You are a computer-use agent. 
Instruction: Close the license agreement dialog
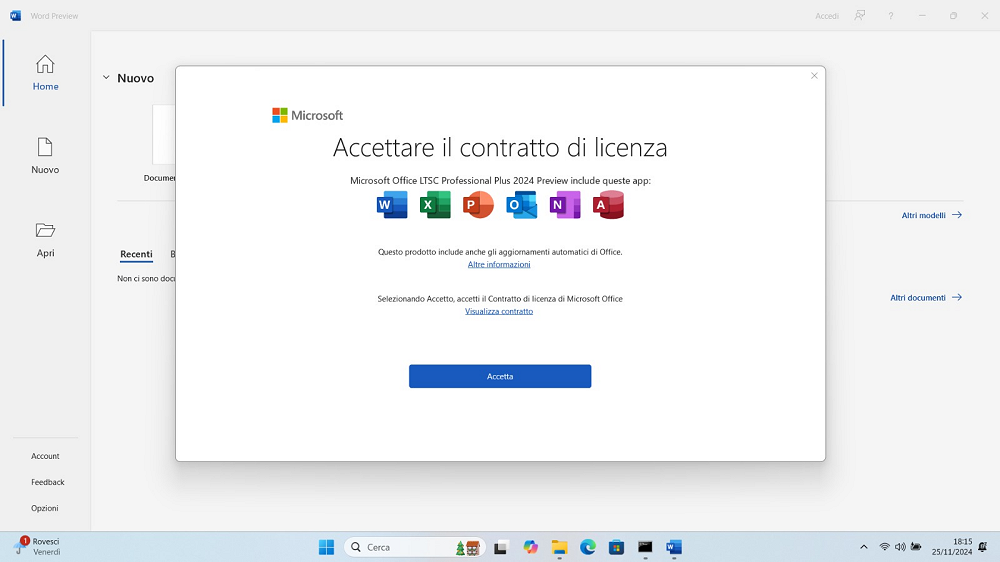point(814,76)
